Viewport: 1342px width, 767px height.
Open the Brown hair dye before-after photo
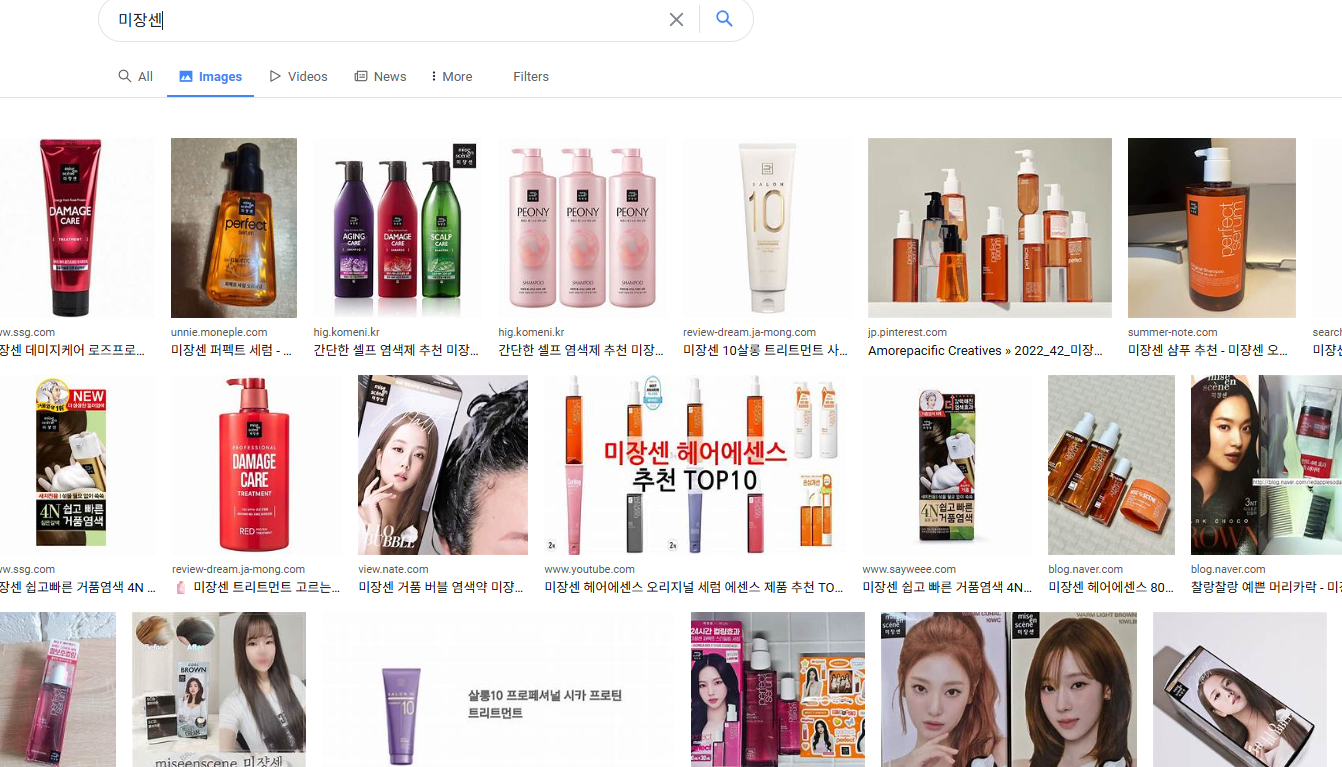(219, 689)
